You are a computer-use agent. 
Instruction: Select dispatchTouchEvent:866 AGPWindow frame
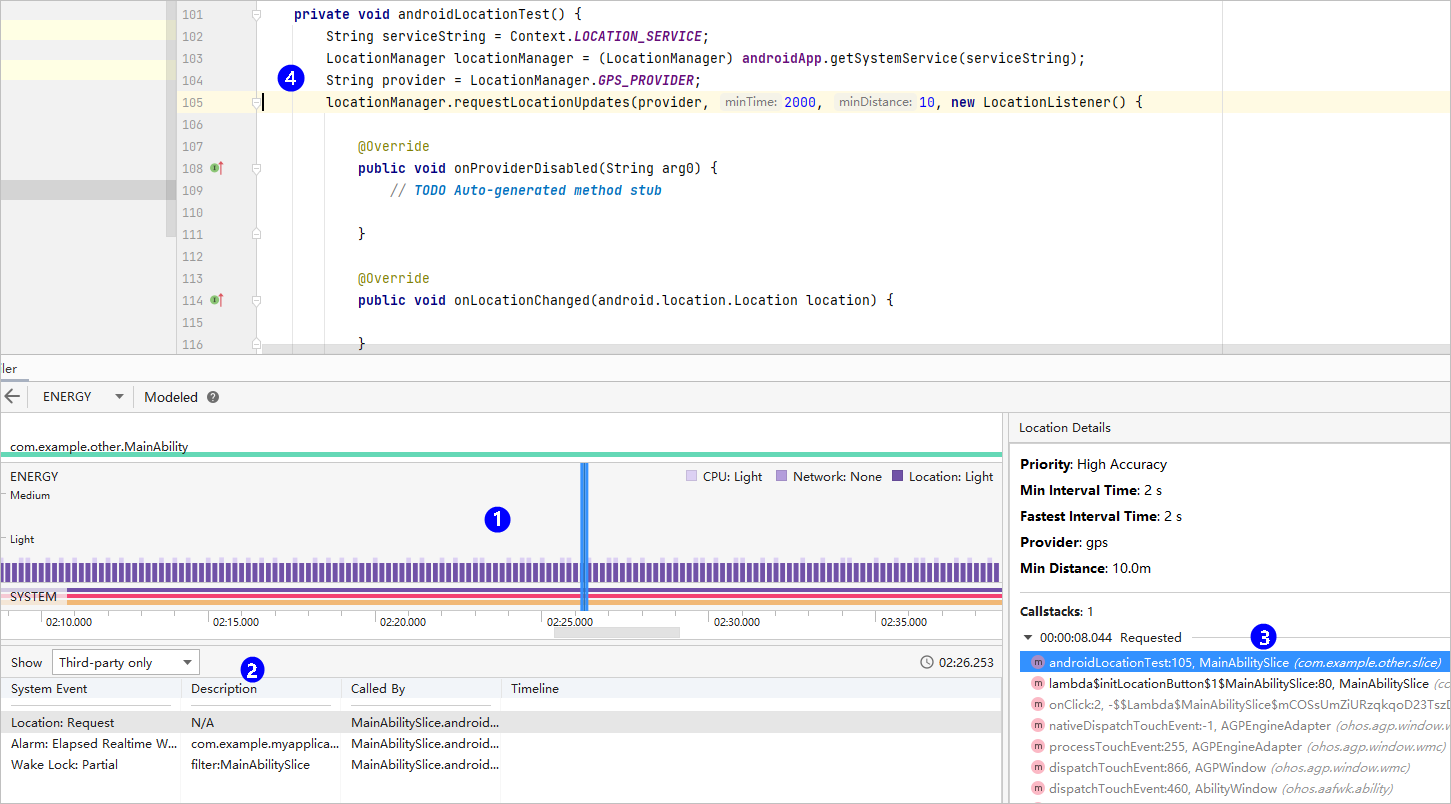pyautogui.click(x=1235, y=768)
